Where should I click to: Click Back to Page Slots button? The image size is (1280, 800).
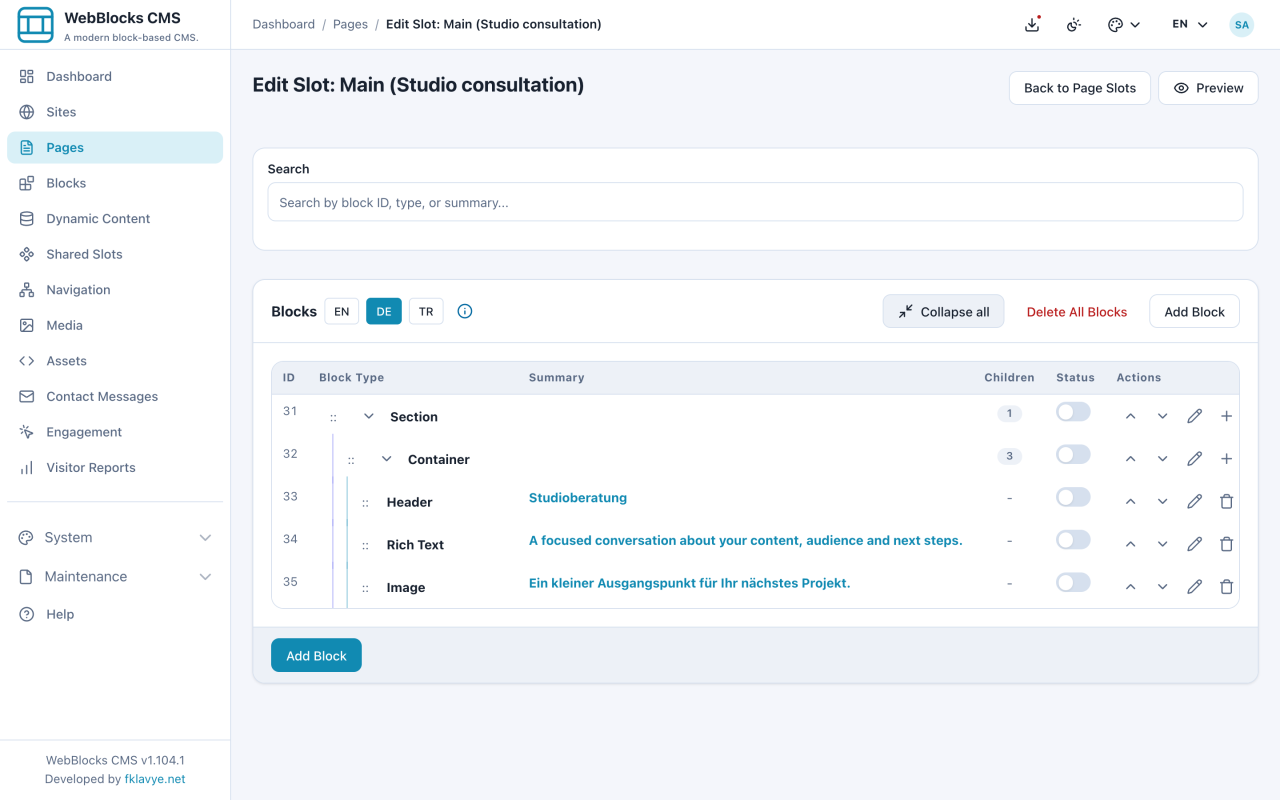point(1080,88)
